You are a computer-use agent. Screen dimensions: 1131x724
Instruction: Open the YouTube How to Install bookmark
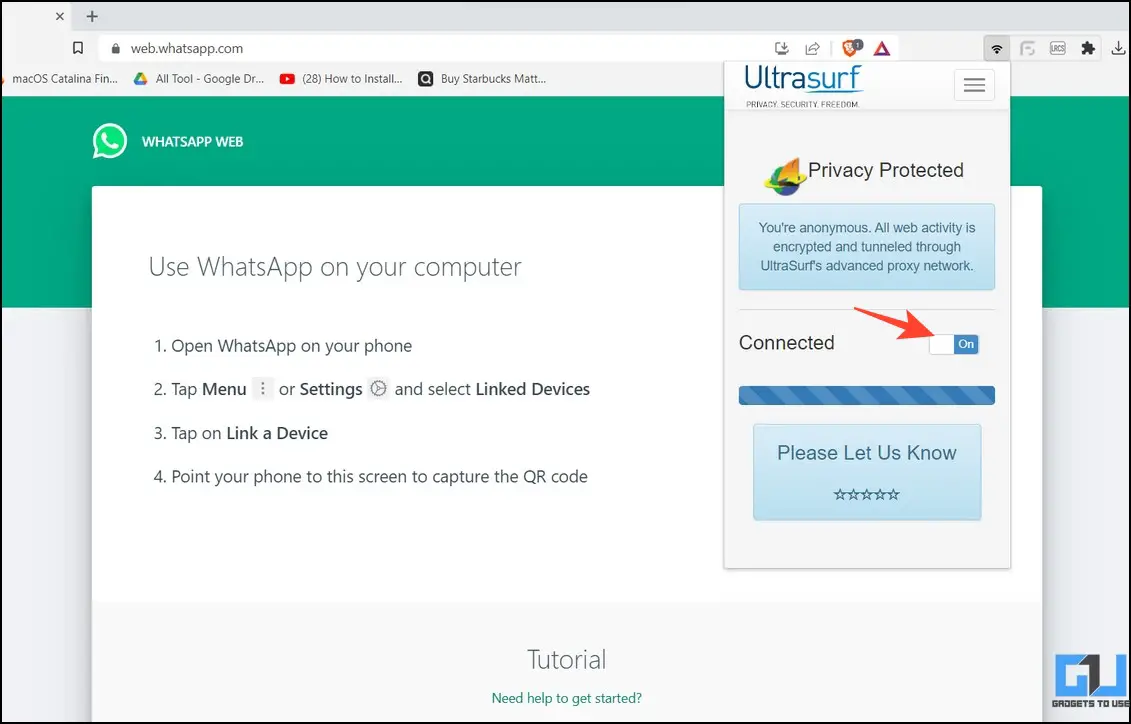coord(341,79)
